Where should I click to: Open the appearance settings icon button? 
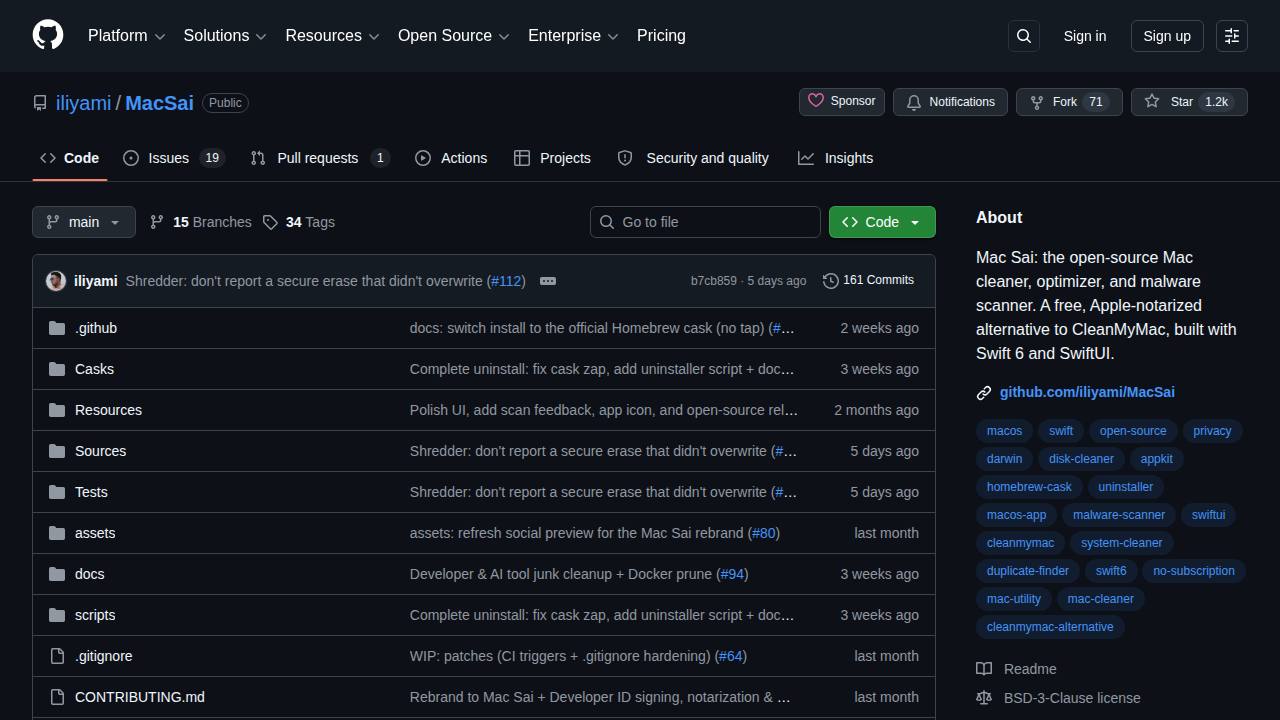(x=1232, y=36)
